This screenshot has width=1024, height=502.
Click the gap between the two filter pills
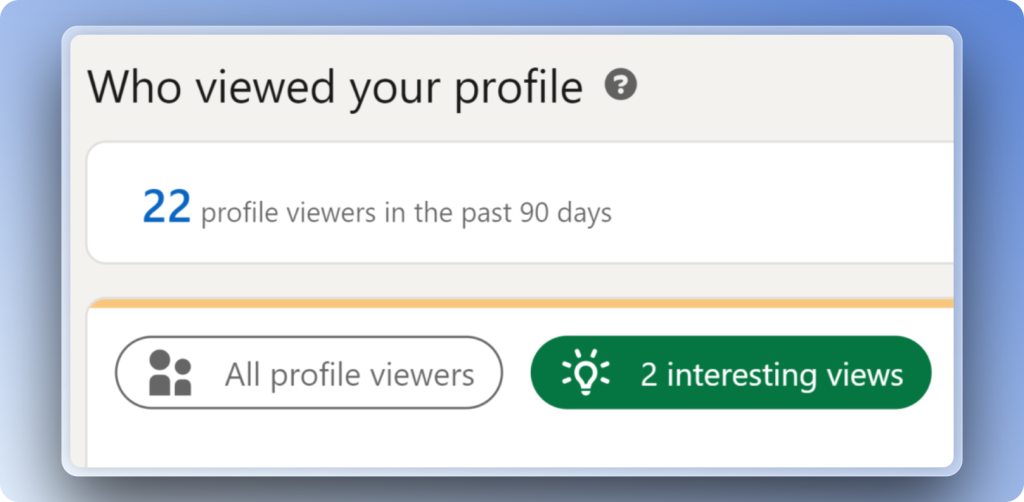click(x=516, y=373)
